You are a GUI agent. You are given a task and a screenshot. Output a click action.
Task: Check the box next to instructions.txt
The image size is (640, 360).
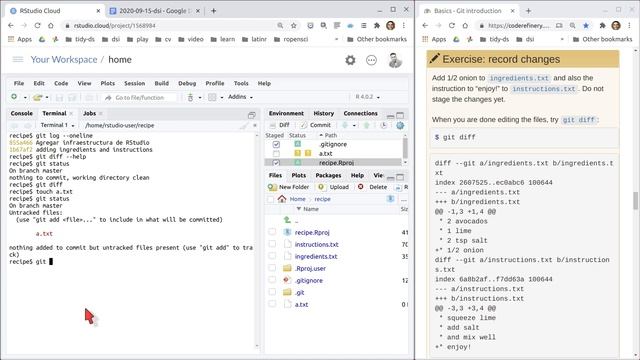pos(272,244)
